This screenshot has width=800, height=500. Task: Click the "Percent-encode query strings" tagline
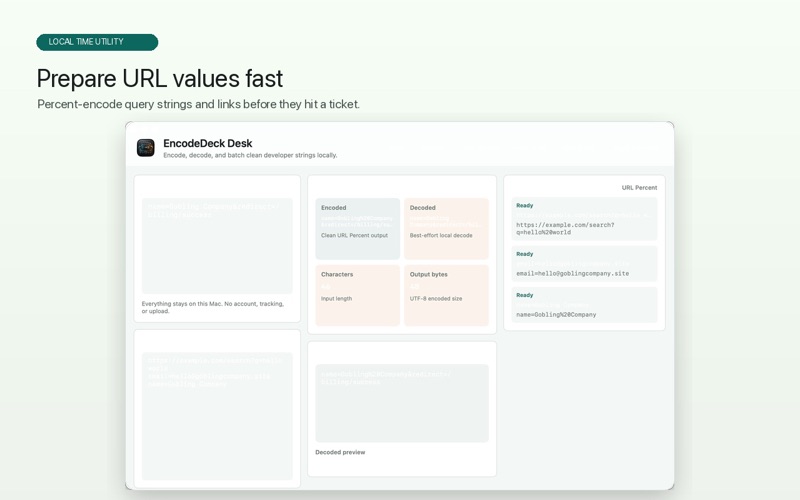pyautogui.click(x=198, y=104)
